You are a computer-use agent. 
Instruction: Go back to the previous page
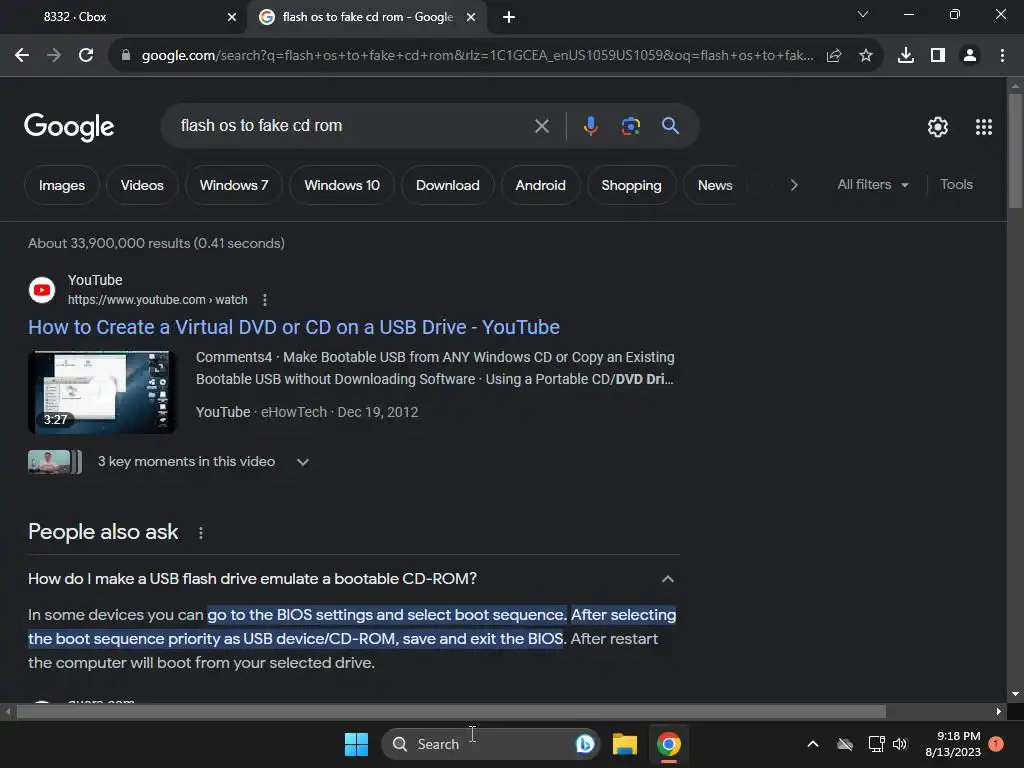click(x=22, y=56)
